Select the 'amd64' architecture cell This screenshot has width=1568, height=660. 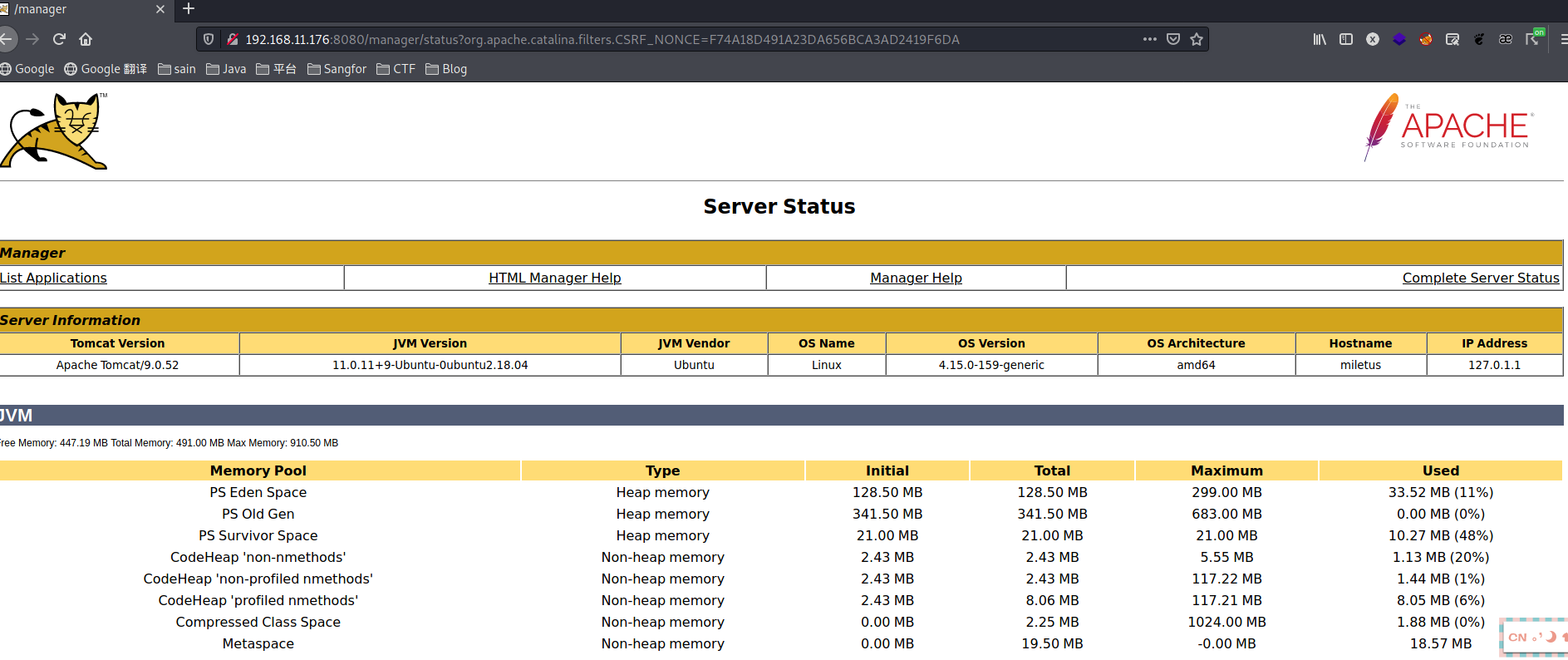point(1196,365)
